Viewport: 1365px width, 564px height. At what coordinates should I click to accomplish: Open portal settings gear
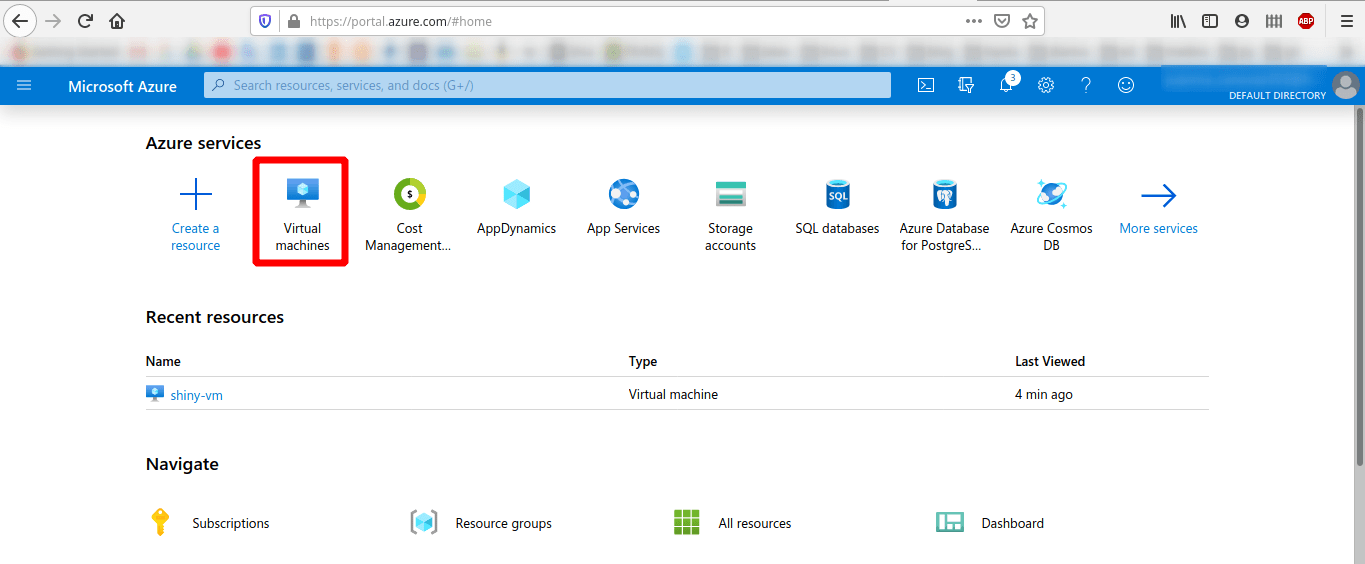(x=1046, y=86)
